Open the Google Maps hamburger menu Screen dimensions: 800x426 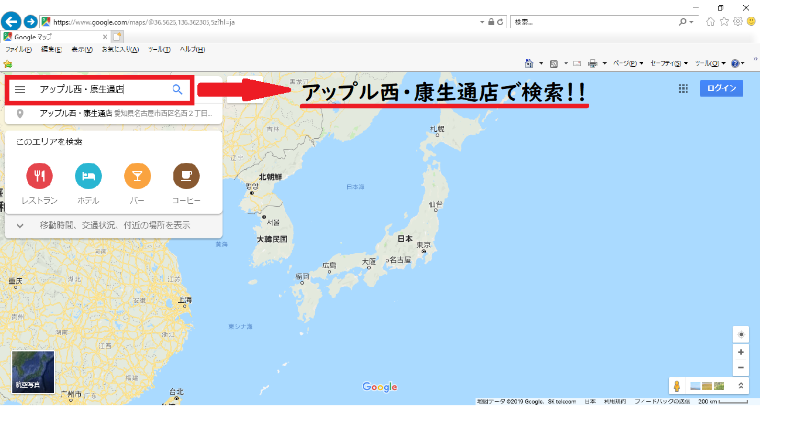point(20,89)
